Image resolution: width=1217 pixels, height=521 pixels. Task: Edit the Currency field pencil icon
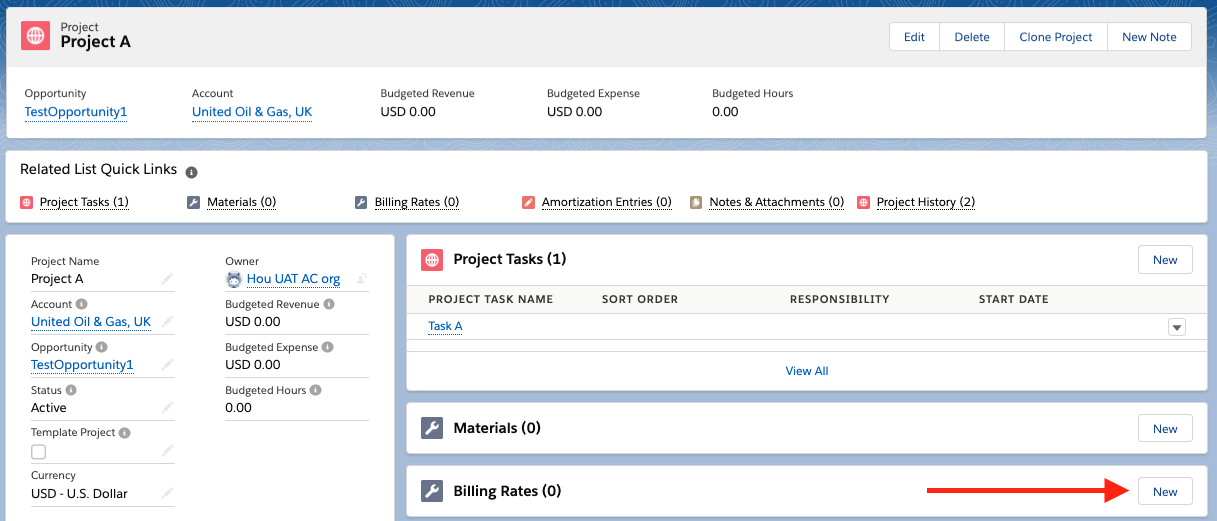(167, 493)
